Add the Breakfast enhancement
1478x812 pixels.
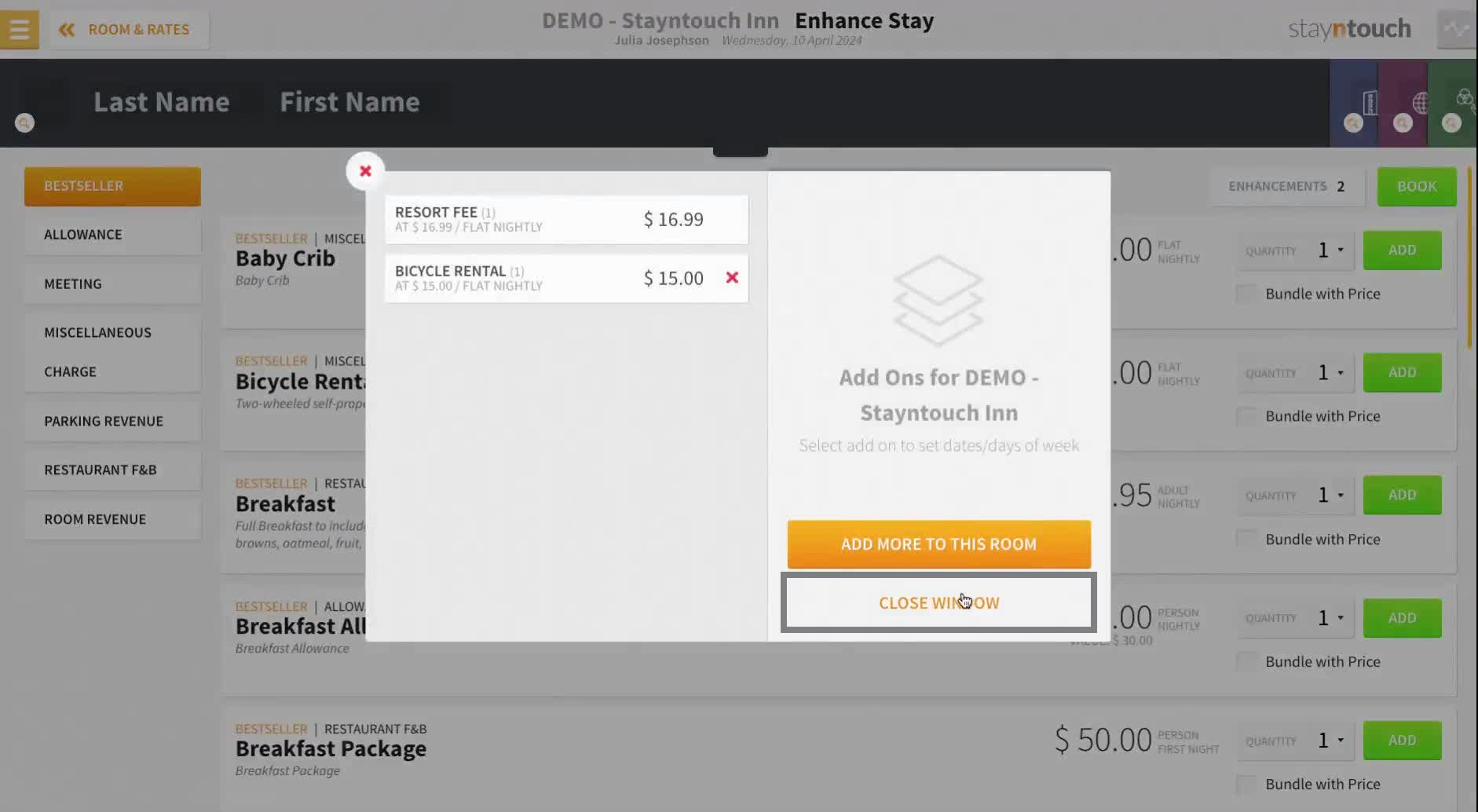point(1402,495)
